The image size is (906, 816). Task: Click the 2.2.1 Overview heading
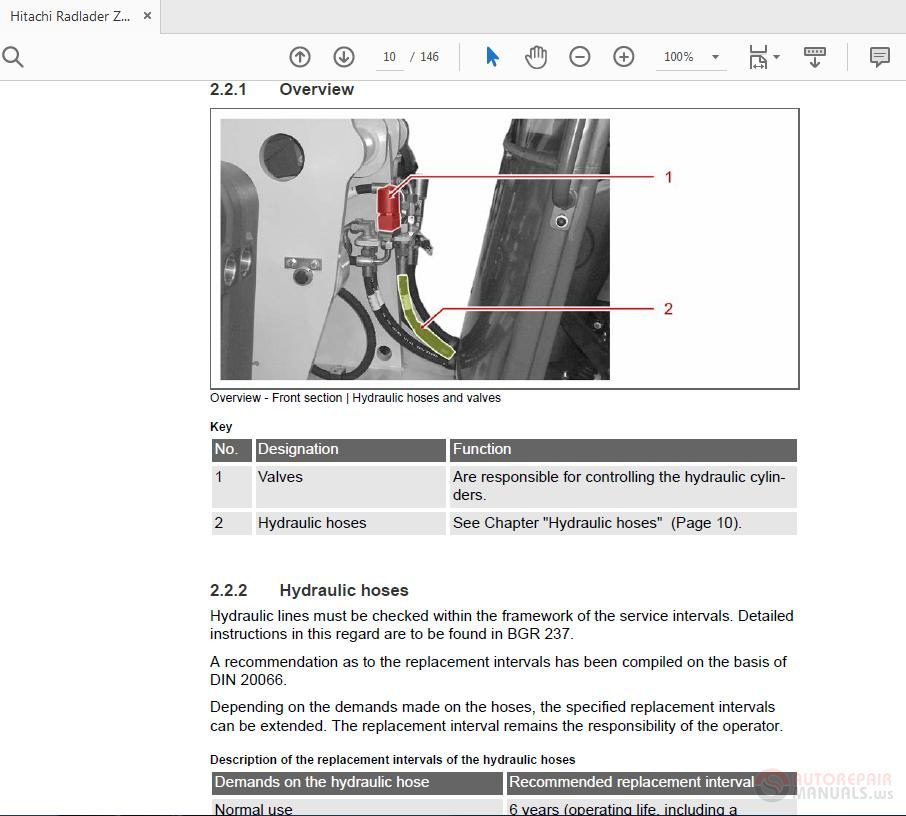[x=281, y=90]
